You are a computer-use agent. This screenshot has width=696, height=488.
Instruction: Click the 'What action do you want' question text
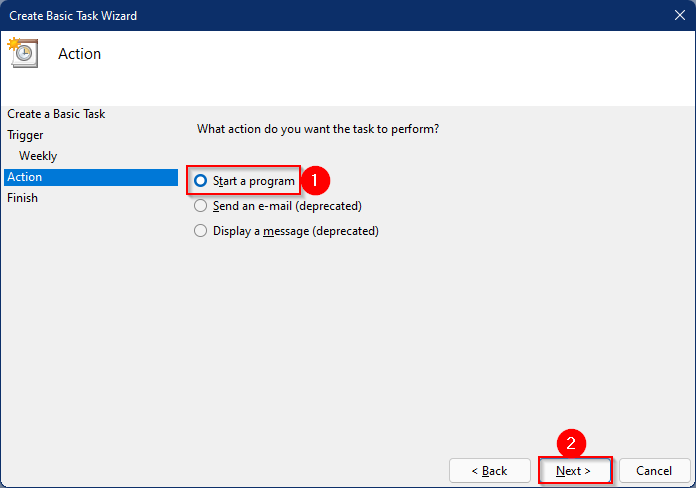pyautogui.click(x=318, y=129)
